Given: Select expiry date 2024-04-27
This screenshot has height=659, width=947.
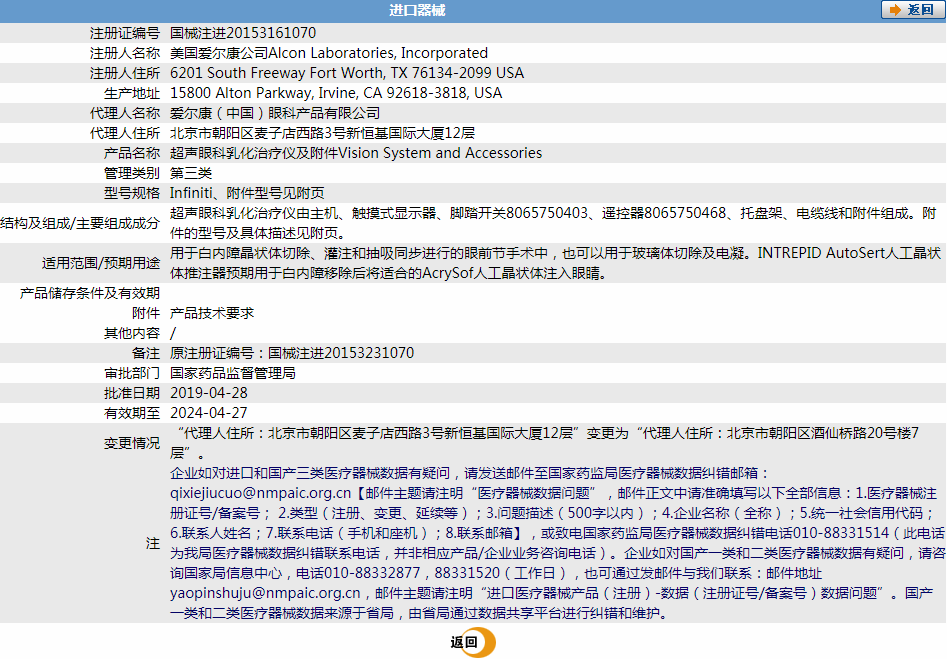Looking at the screenshot, I should [209, 413].
